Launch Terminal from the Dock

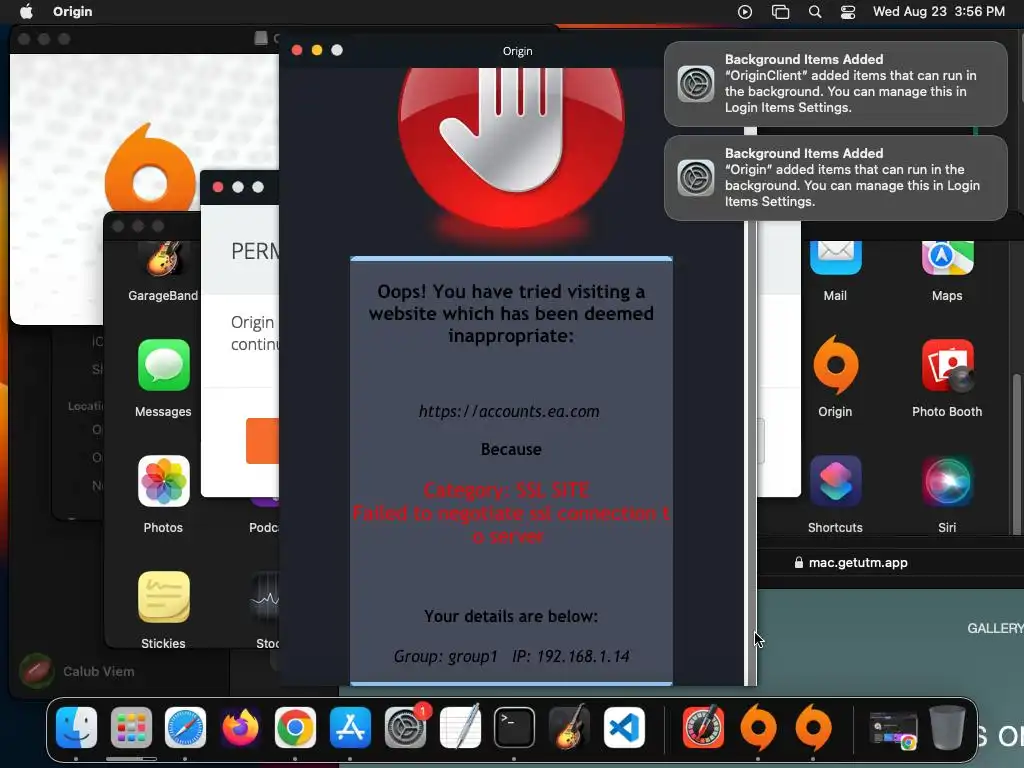pyautogui.click(x=514, y=728)
